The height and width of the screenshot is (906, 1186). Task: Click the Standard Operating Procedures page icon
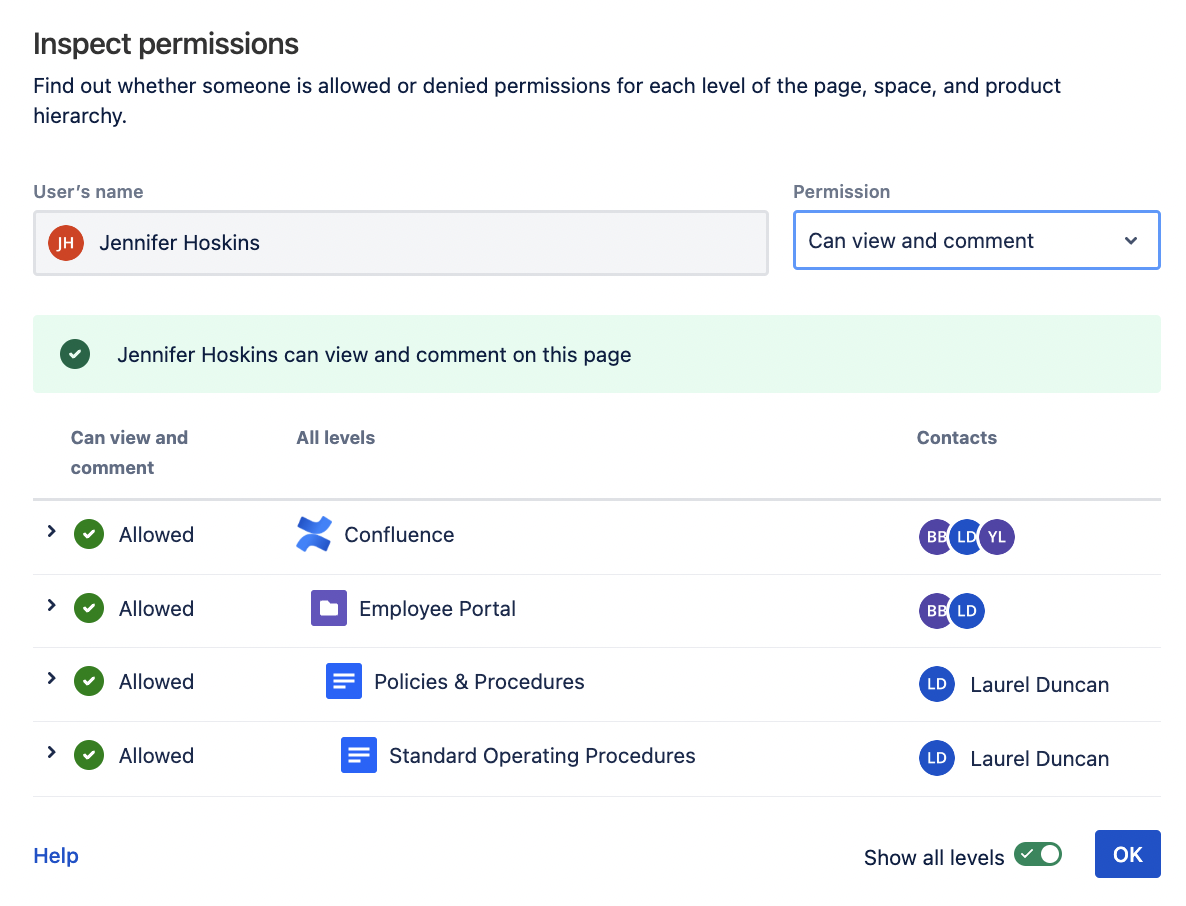[359, 755]
